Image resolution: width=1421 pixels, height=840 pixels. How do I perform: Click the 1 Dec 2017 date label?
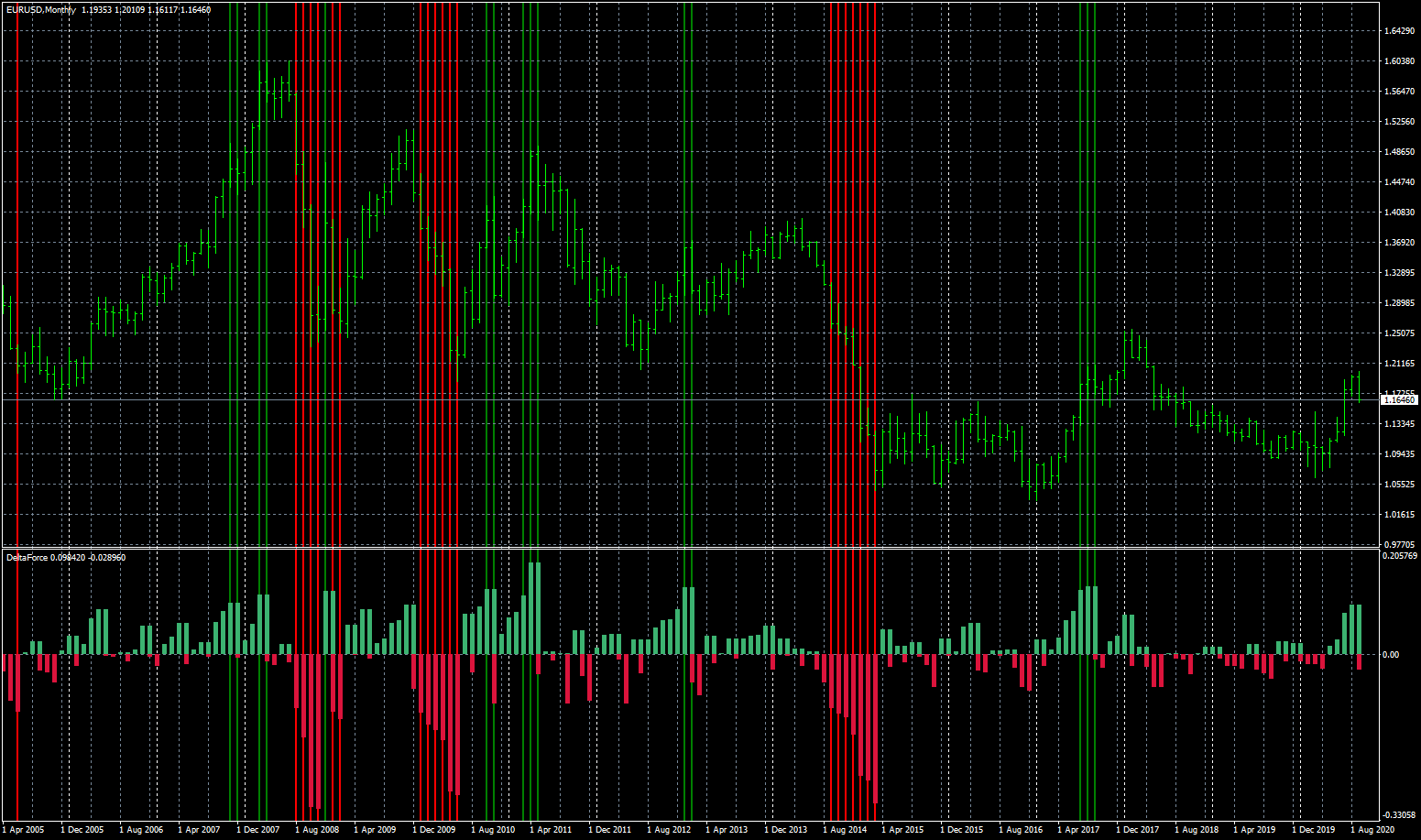coord(1137,830)
